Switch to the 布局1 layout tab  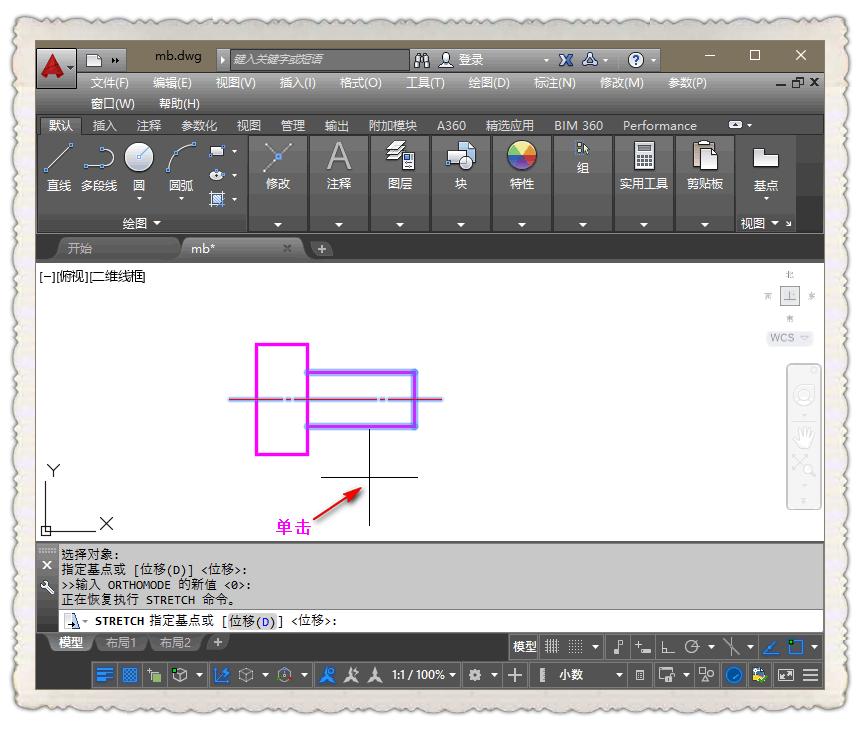[121, 643]
